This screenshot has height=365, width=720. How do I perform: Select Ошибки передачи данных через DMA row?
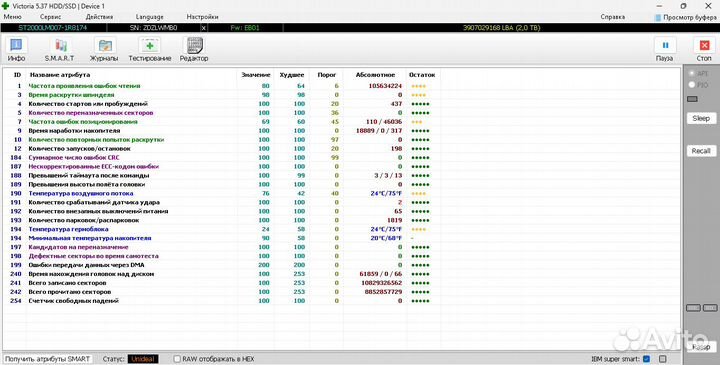tap(221, 265)
